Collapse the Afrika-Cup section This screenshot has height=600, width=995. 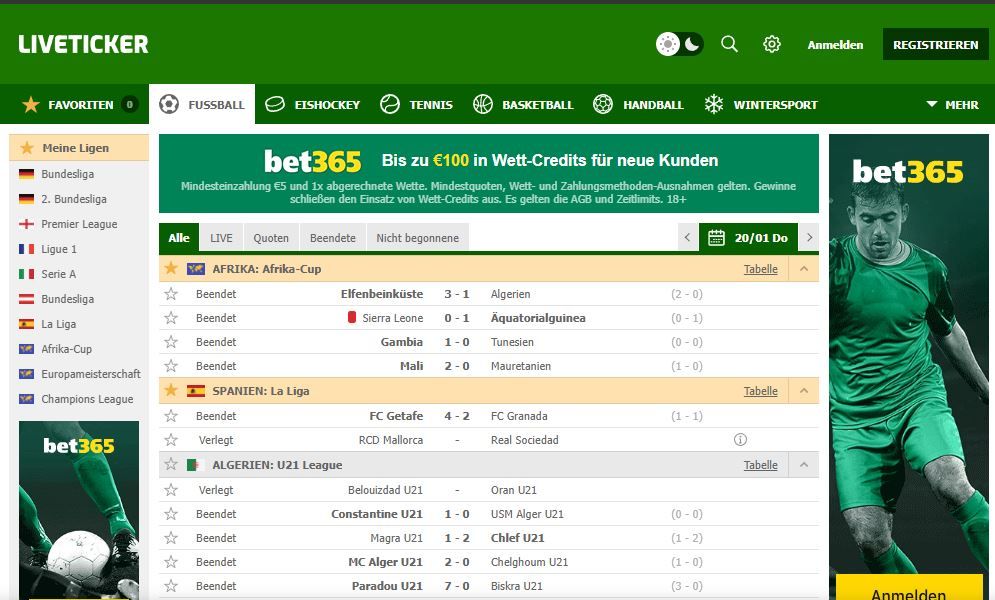[804, 269]
